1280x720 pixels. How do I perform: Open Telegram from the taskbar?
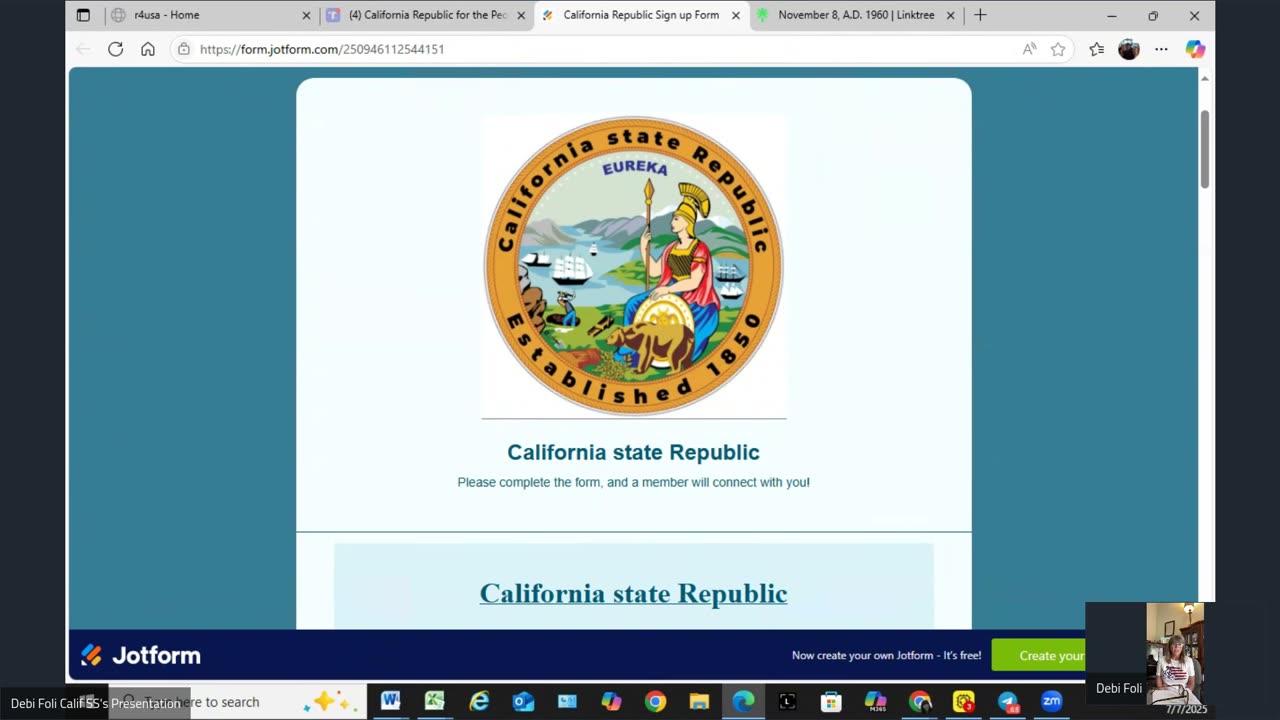(1007, 702)
